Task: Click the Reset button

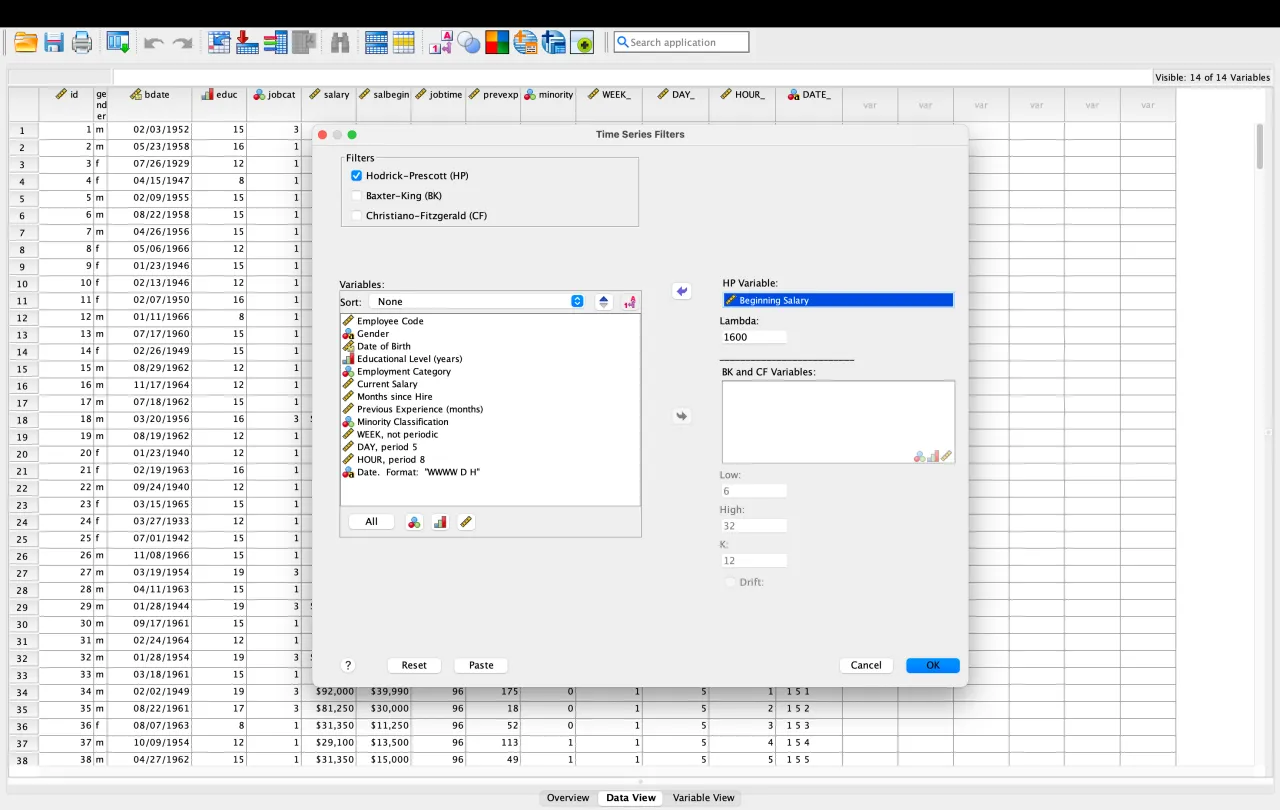Action: pos(414,665)
